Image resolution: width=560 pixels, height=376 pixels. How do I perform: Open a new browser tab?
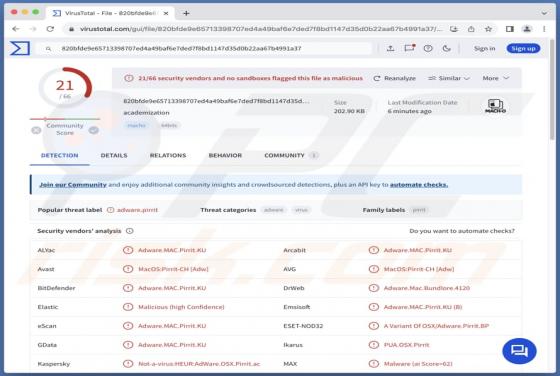[x=186, y=13]
